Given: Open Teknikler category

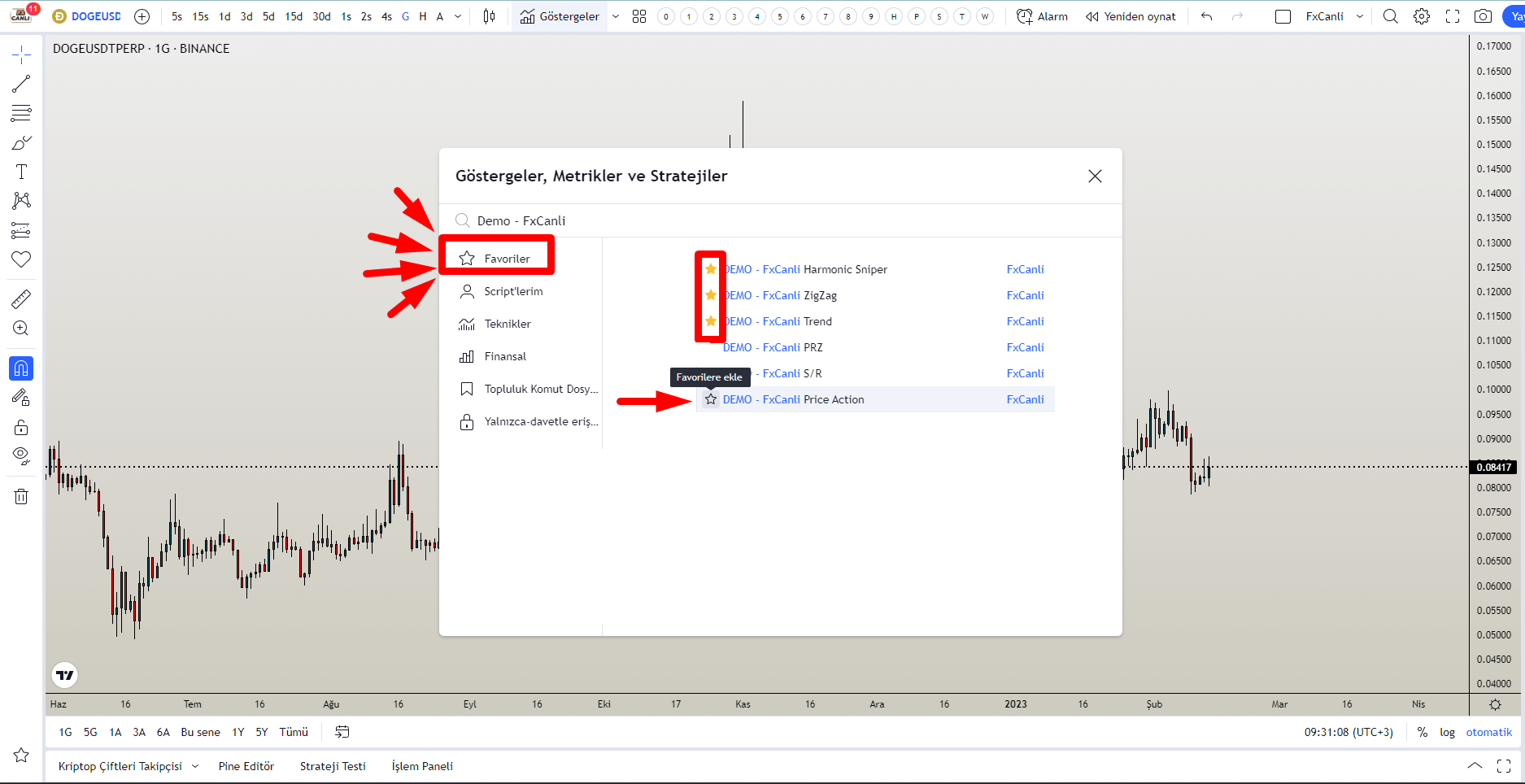Looking at the screenshot, I should click(508, 324).
